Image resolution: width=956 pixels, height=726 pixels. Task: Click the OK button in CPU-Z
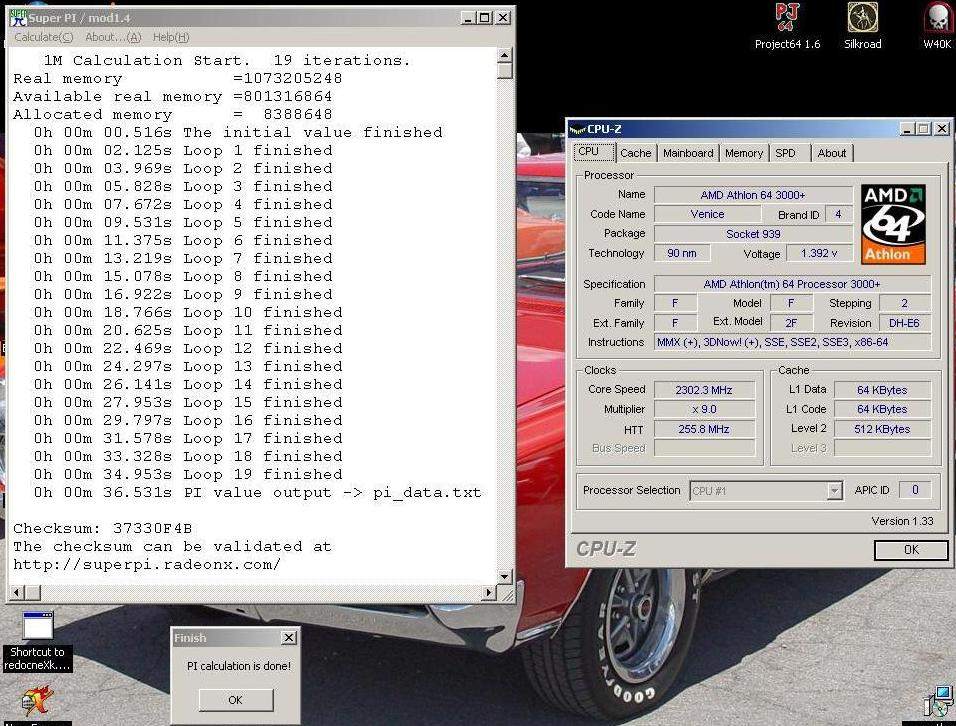coord(911,550)
